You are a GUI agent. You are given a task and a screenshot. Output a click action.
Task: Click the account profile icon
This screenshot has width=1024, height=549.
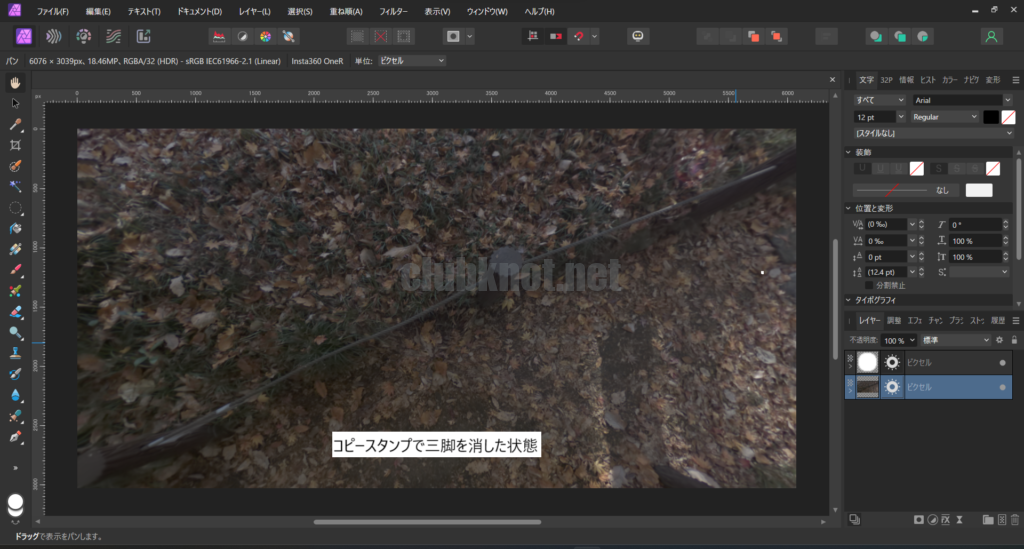tap(990, 36)
